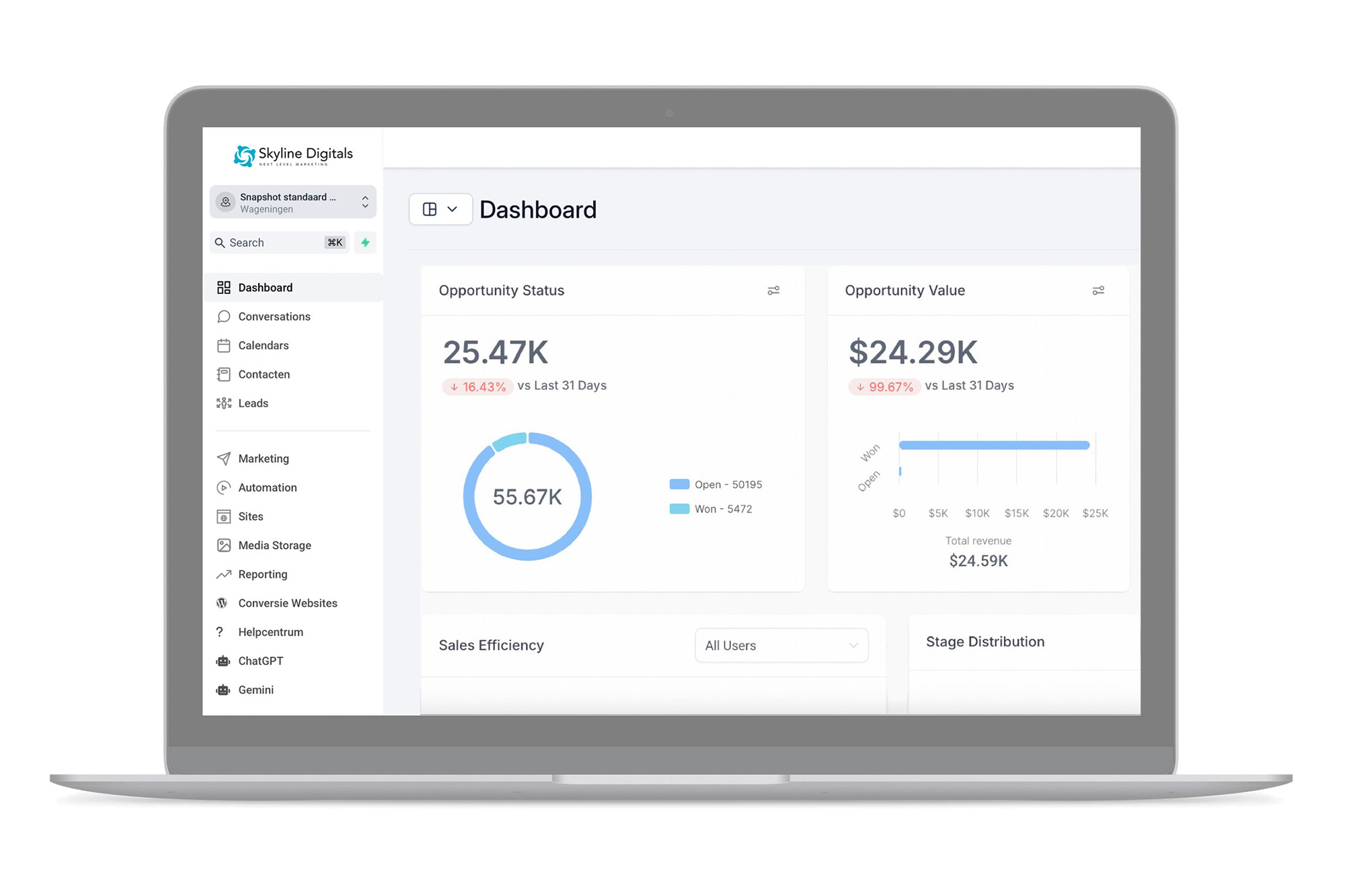Viewport: 1345px width, 896px height.
Task: Click the Marketing paper plane icon
Action: [x=224, y=458]
